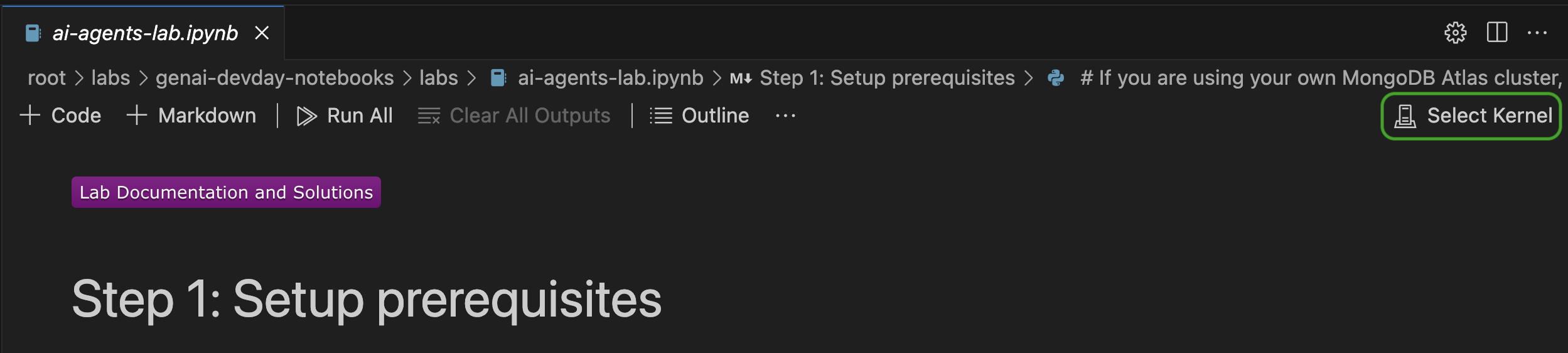Click the ai-agents-lab.ipynb breadcrumb item

(609, 78)
